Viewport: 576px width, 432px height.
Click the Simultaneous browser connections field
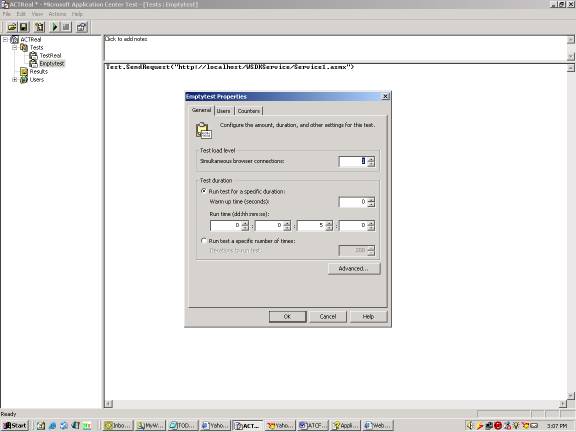click(353, 161)
